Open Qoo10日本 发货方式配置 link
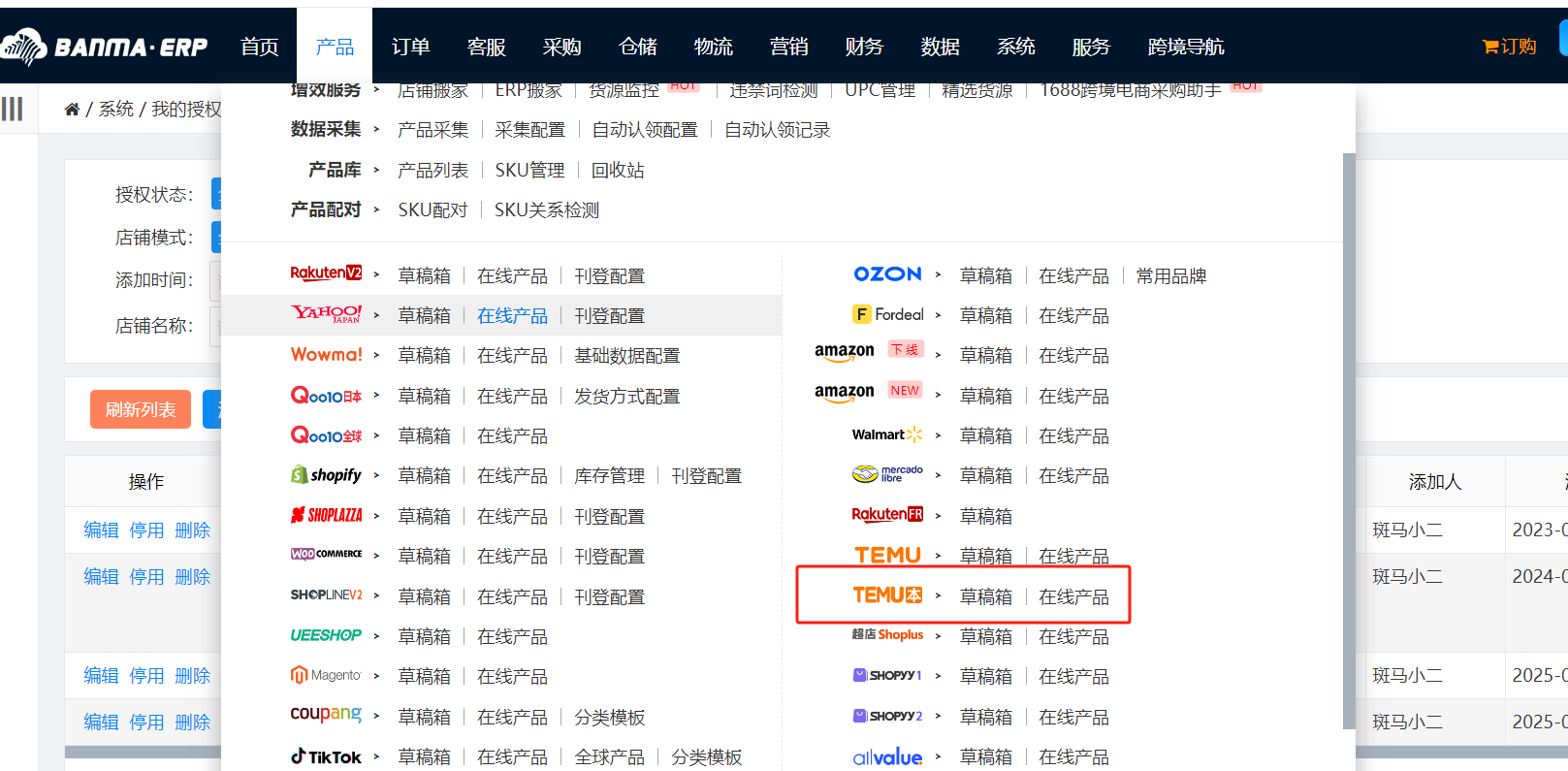This screenshot has width=1568, height=771. (627, 397)
